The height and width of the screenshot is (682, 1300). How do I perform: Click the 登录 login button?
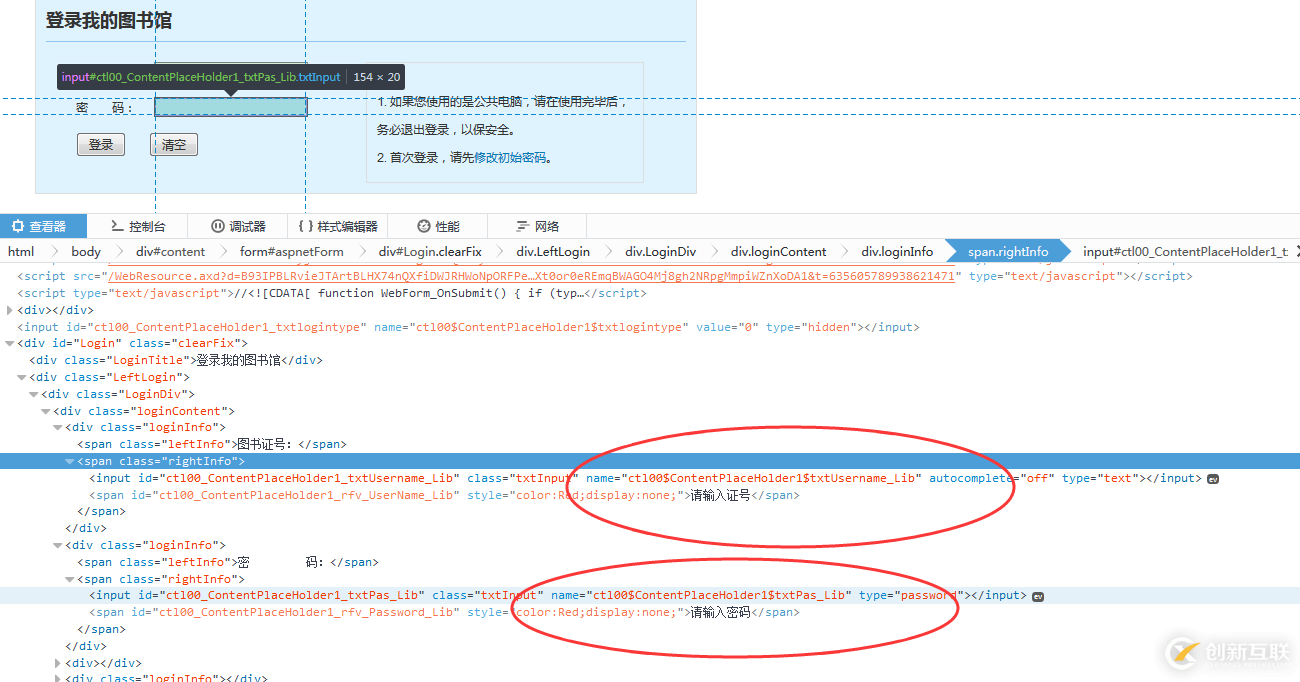point(100,144)
